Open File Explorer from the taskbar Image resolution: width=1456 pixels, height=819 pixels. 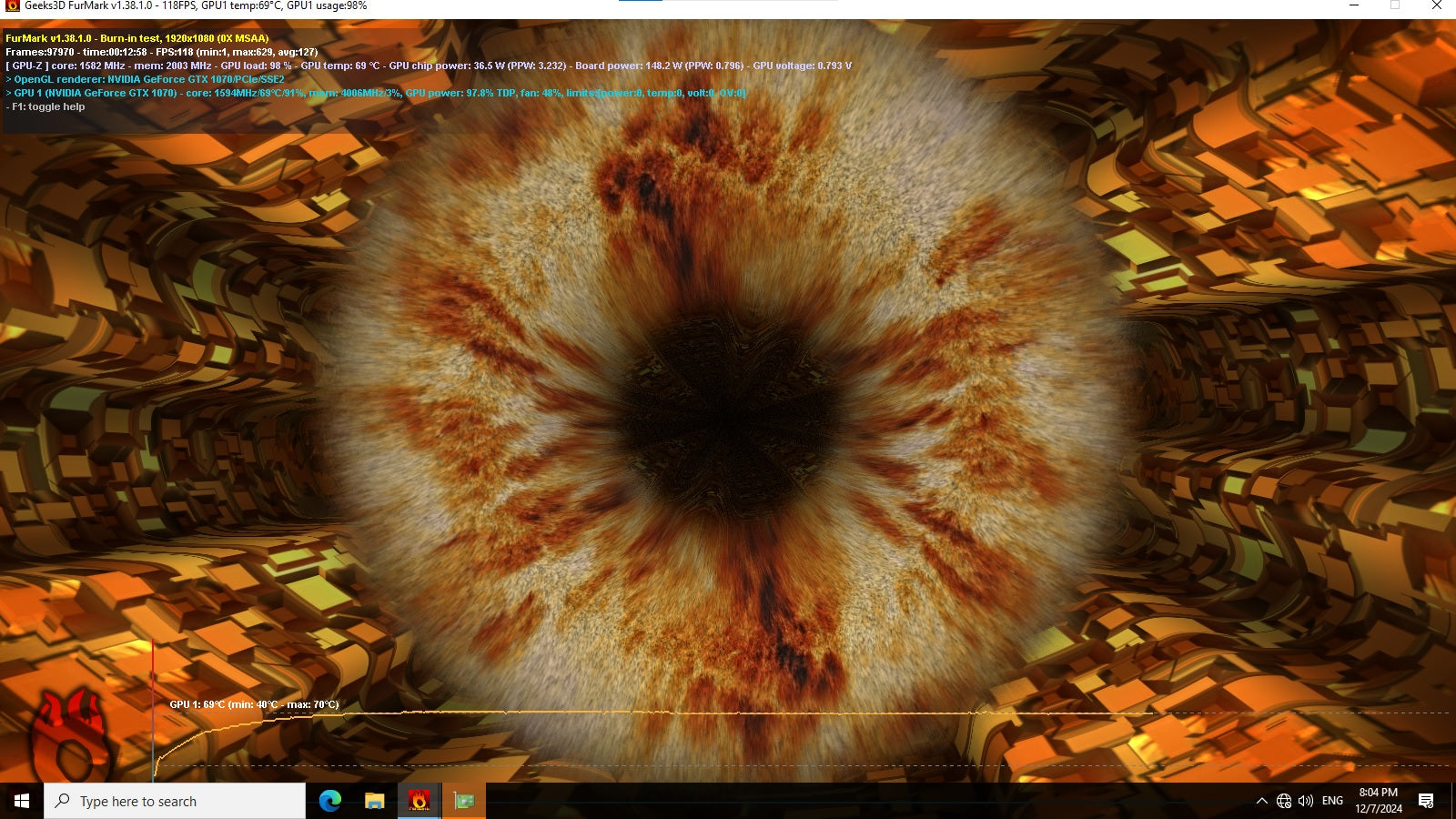[x=374, y=801]
